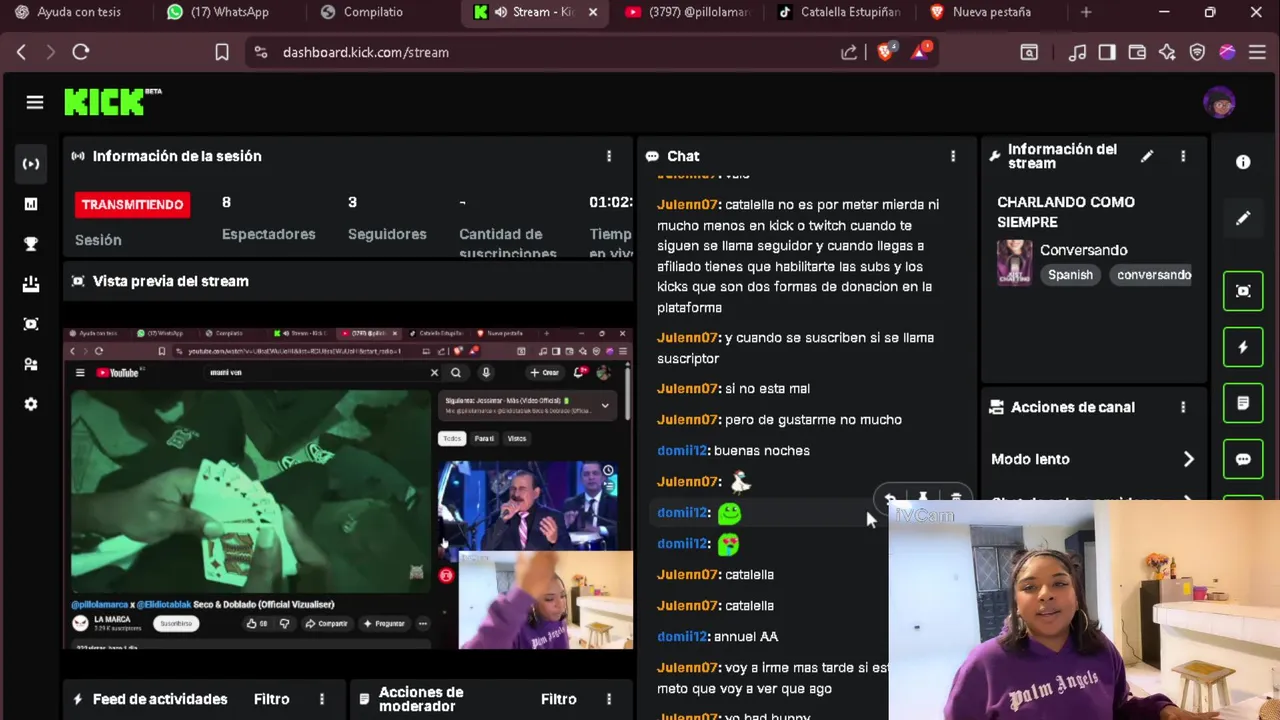This screenshot has width=1280, height=720.
Task: Open Brave Shields lion icon
Action: tap(886, 52)
